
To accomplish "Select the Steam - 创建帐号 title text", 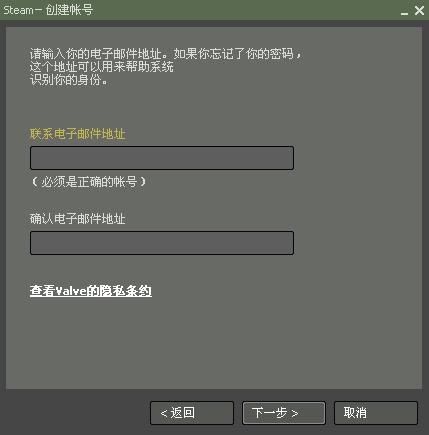I will [x=48, y=10].
